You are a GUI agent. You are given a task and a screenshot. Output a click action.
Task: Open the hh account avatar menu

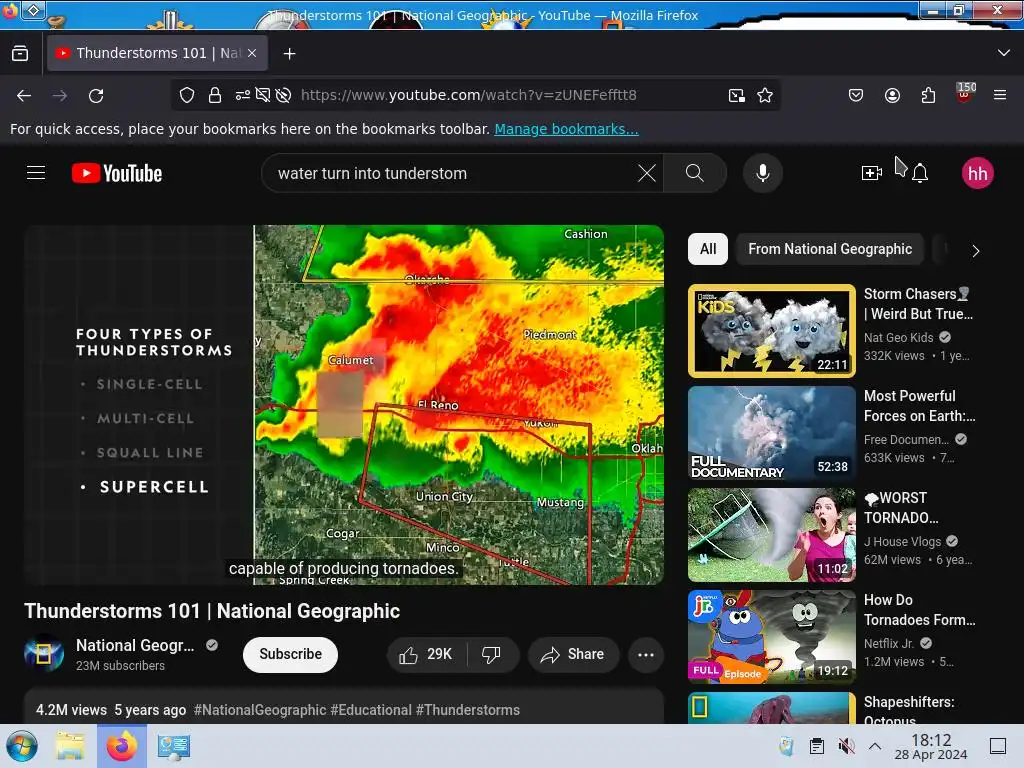[x=978, y=173]
